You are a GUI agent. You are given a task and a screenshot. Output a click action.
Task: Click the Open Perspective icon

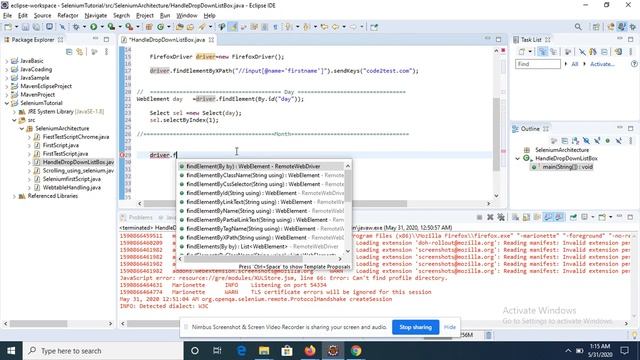(x=596, y=27)
